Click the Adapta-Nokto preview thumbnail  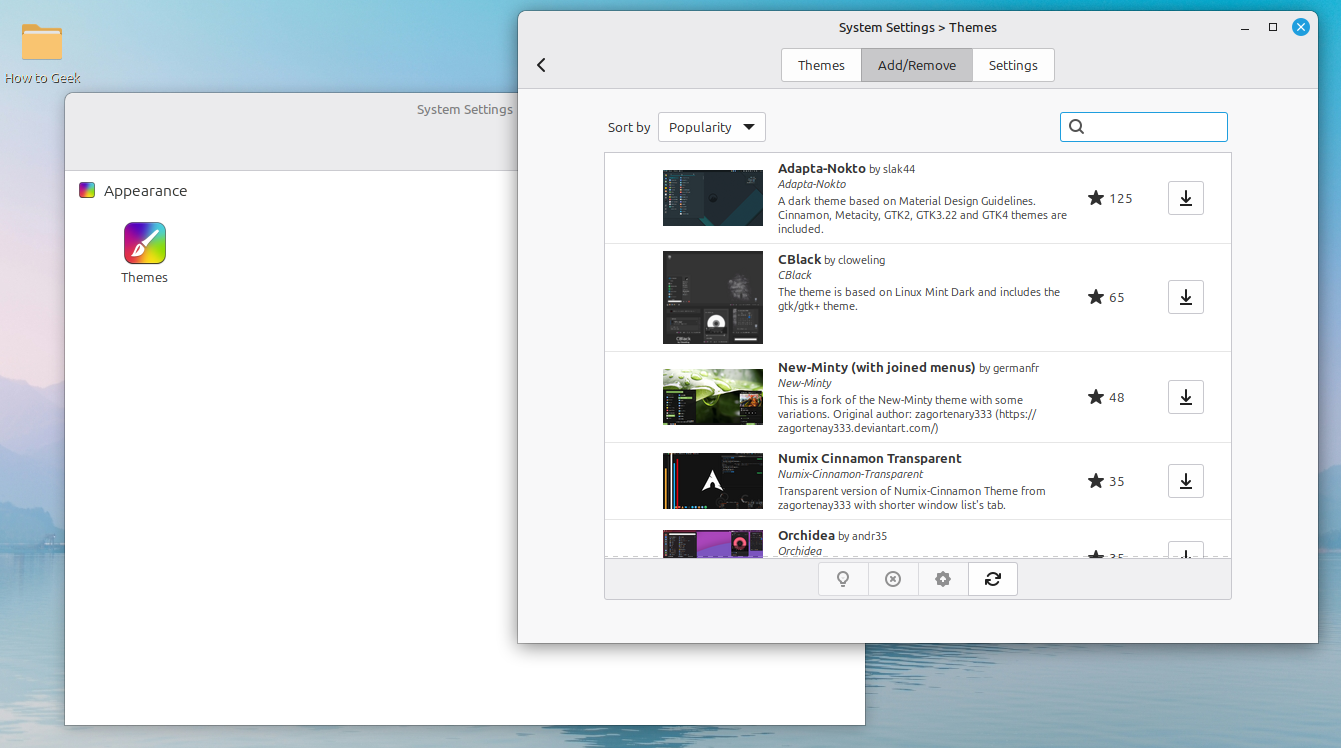pos(713,198)
